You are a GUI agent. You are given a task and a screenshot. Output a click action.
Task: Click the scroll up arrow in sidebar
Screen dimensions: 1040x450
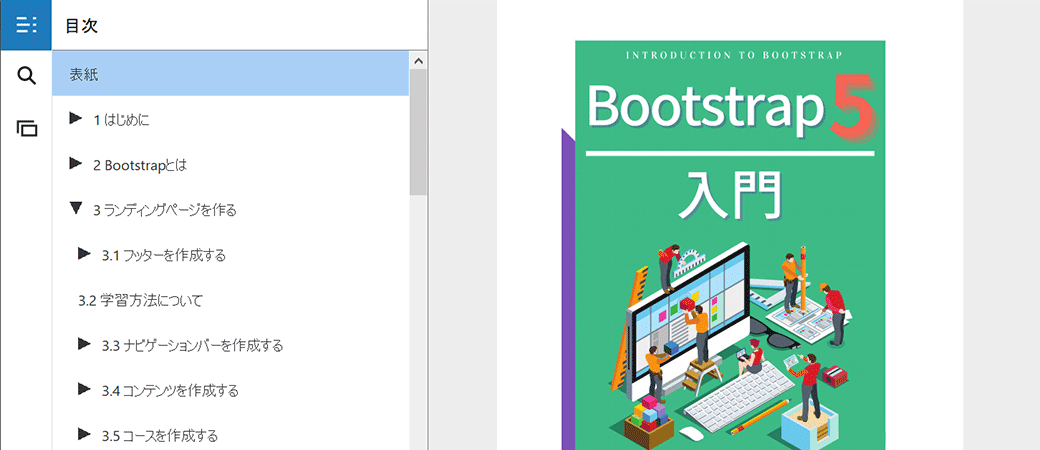click(x=418, y=61)
